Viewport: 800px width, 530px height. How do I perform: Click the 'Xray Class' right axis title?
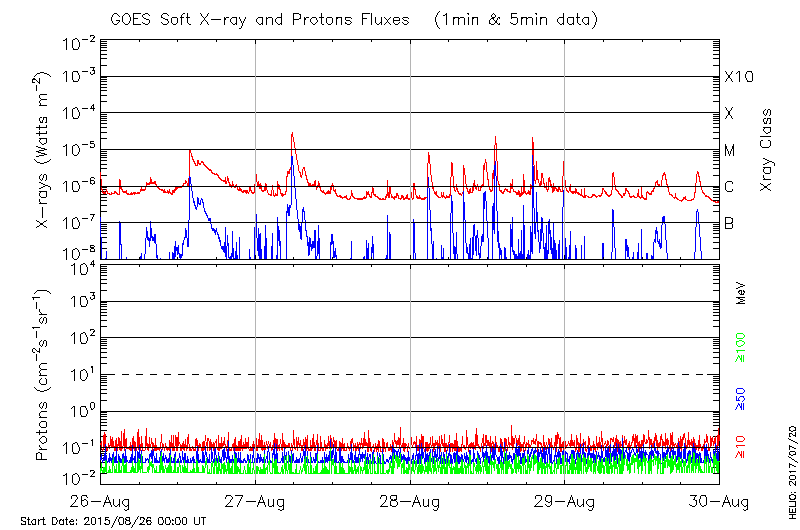point(767,150)
